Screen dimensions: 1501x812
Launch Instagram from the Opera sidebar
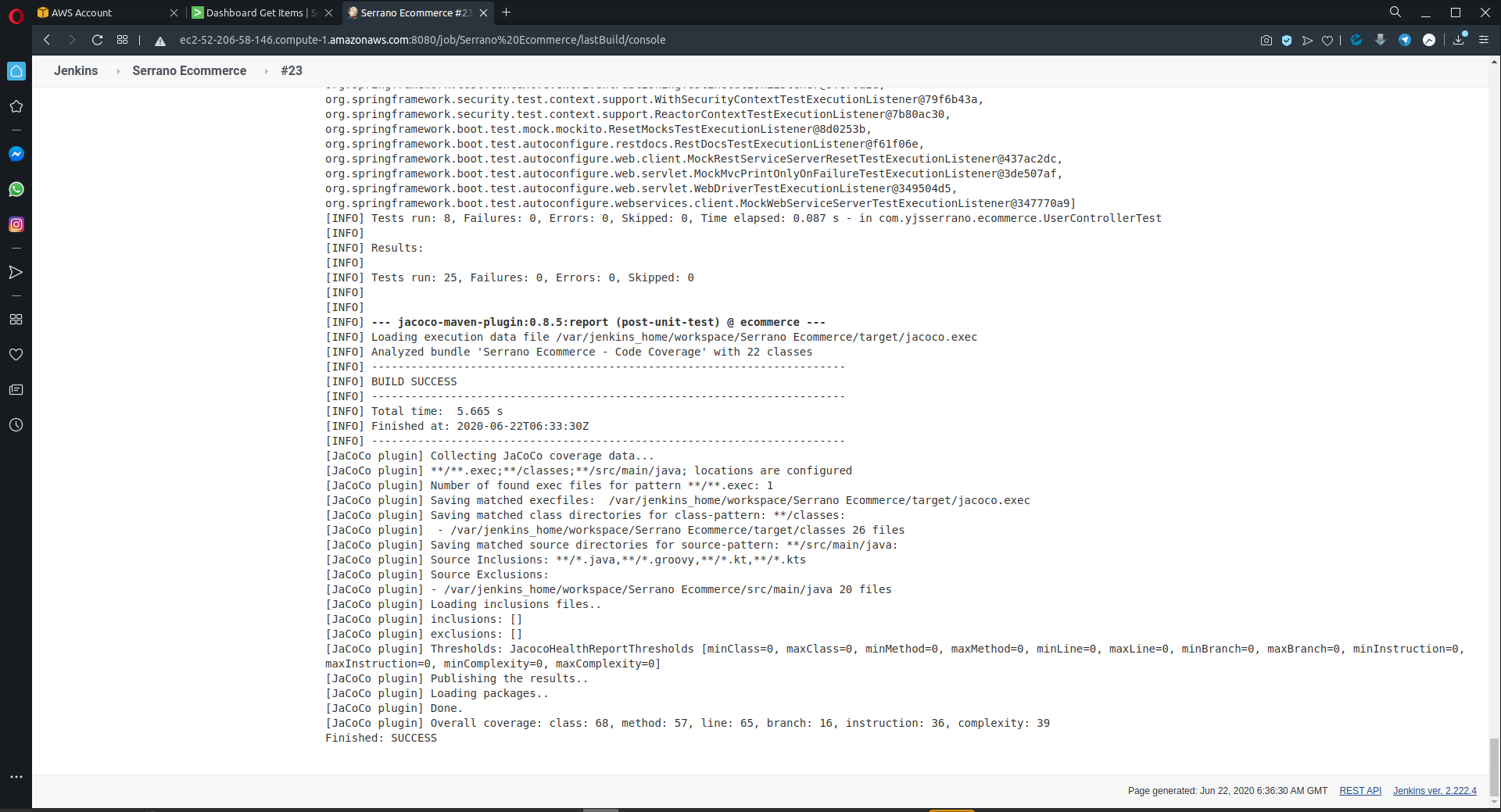(16, 224)
